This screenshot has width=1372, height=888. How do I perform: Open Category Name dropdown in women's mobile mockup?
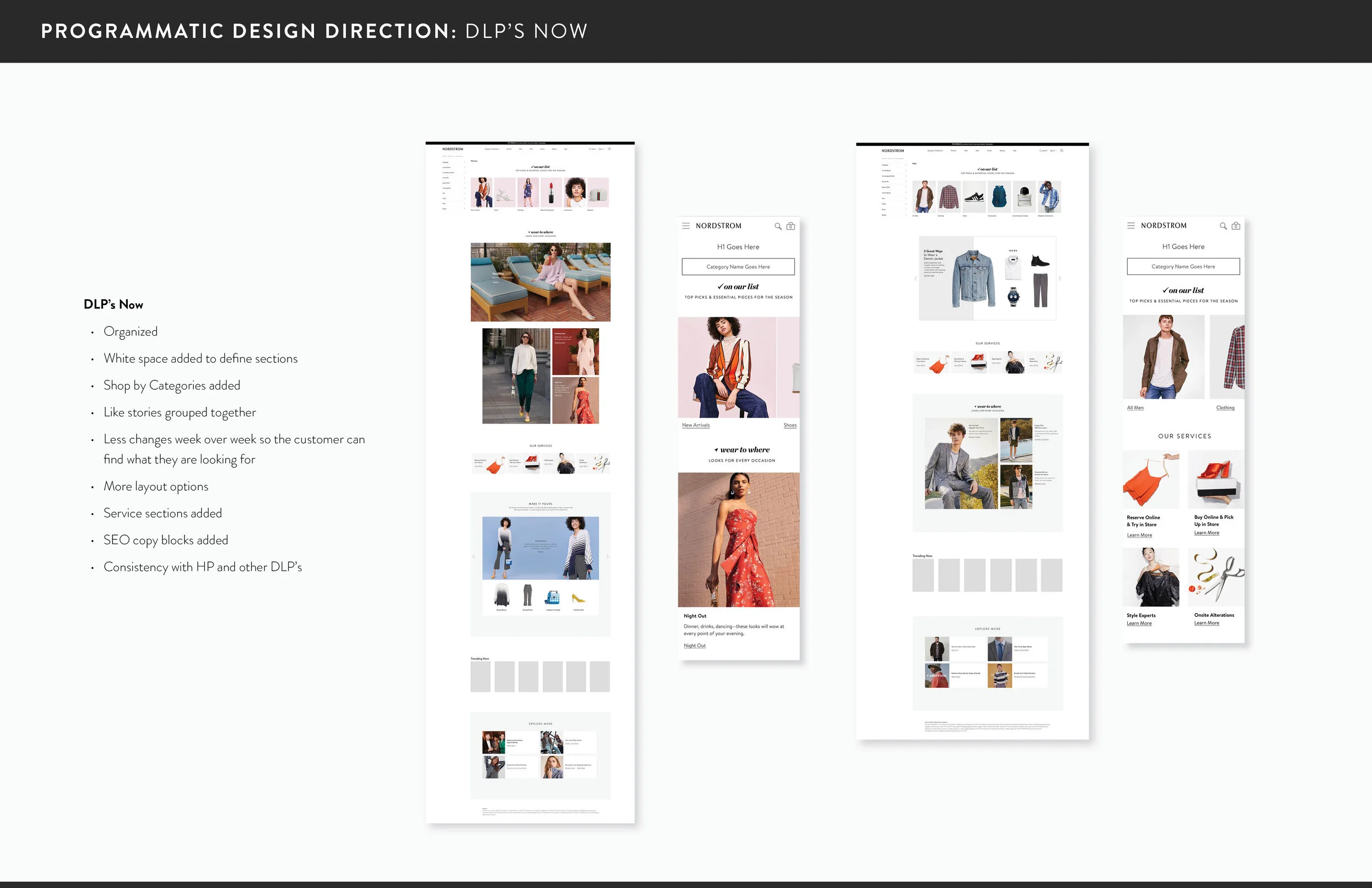coord(738,266)
